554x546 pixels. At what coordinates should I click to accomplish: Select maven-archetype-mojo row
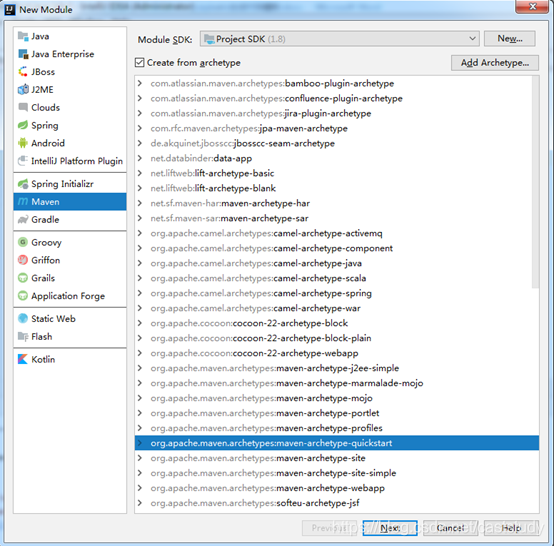point(337,398)
